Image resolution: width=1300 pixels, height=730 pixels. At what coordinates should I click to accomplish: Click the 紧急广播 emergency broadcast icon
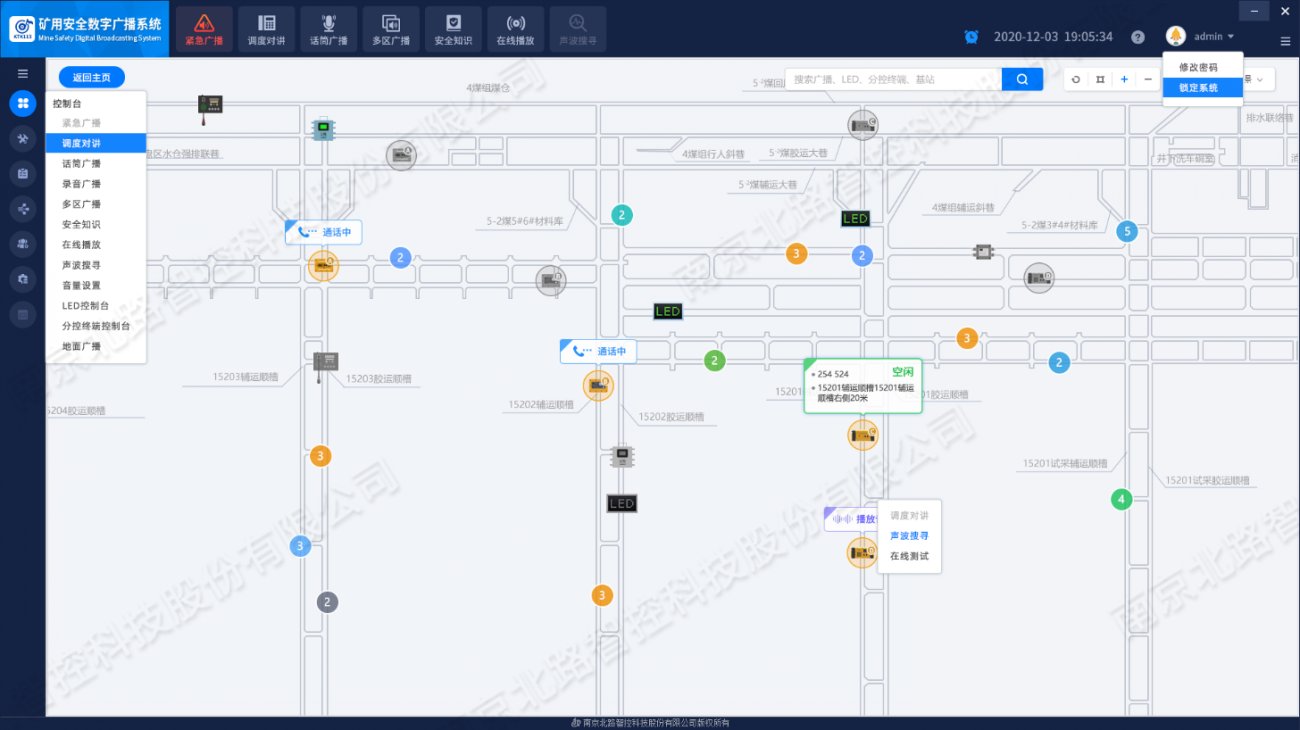pos(204,29)
